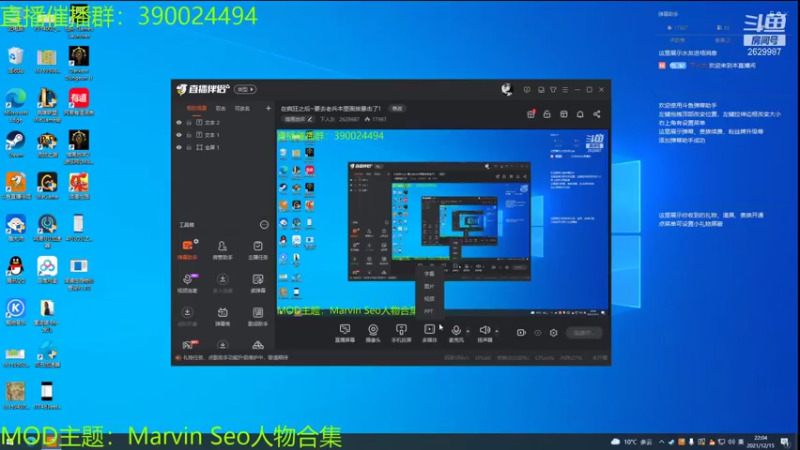The height and width of the screenshot is (450, 800).
Task: Open the Recycle Bin on desktop
Action: coord(16,61)
